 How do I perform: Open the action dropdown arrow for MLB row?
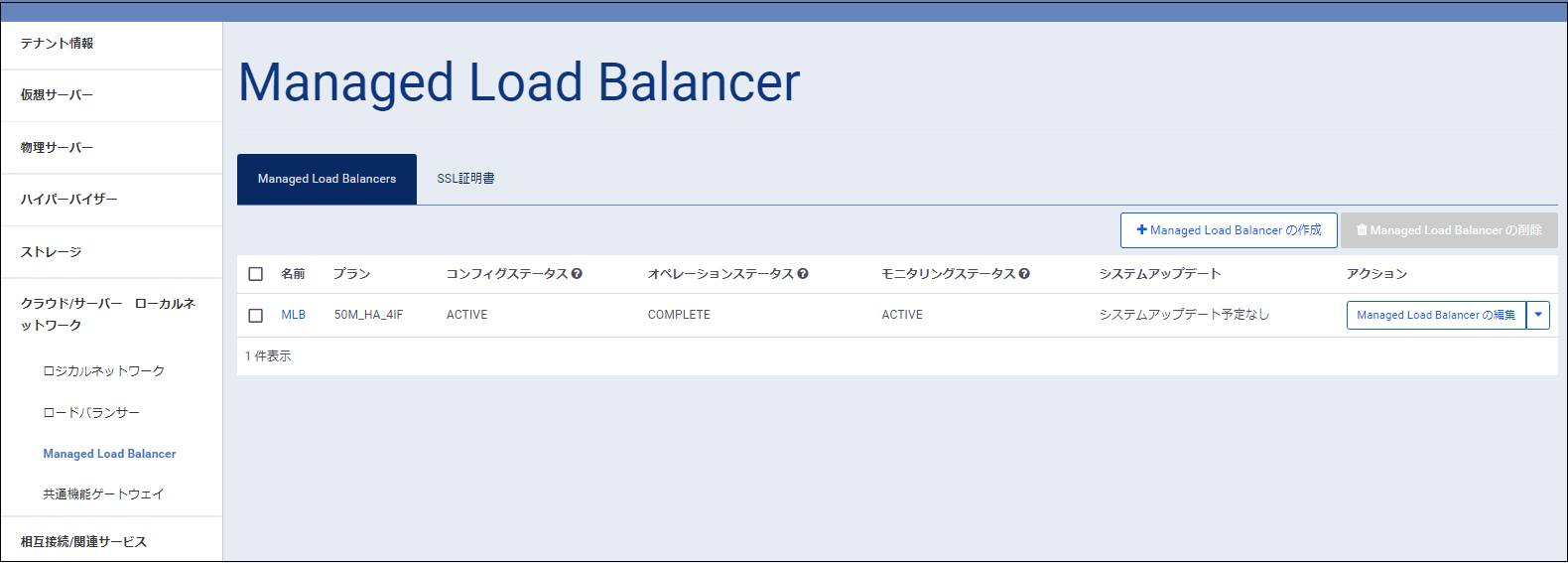click(1538, 315)
